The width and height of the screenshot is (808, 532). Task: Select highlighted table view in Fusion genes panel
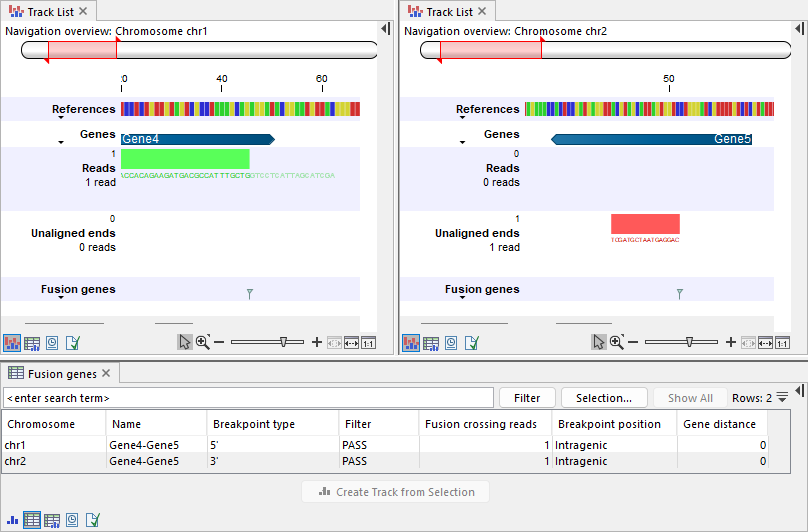pyautogui.click(x=32, y=520)
